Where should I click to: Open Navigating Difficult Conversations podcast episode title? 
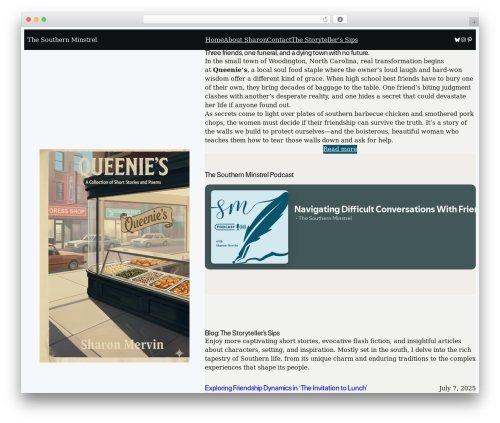[385, 209]
